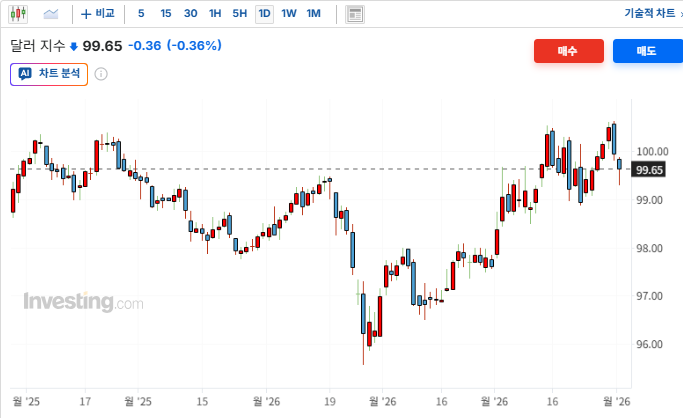This screenshot has width=683, height=418.
Task: Click the 99.00 price axis label
Action: pyautogui.click(x=649, y=200)
